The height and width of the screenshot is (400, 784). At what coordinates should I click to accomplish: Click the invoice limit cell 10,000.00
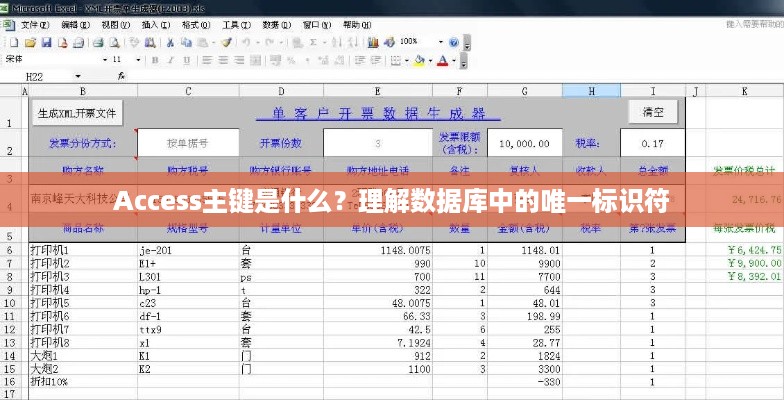(x=524, y=143)
